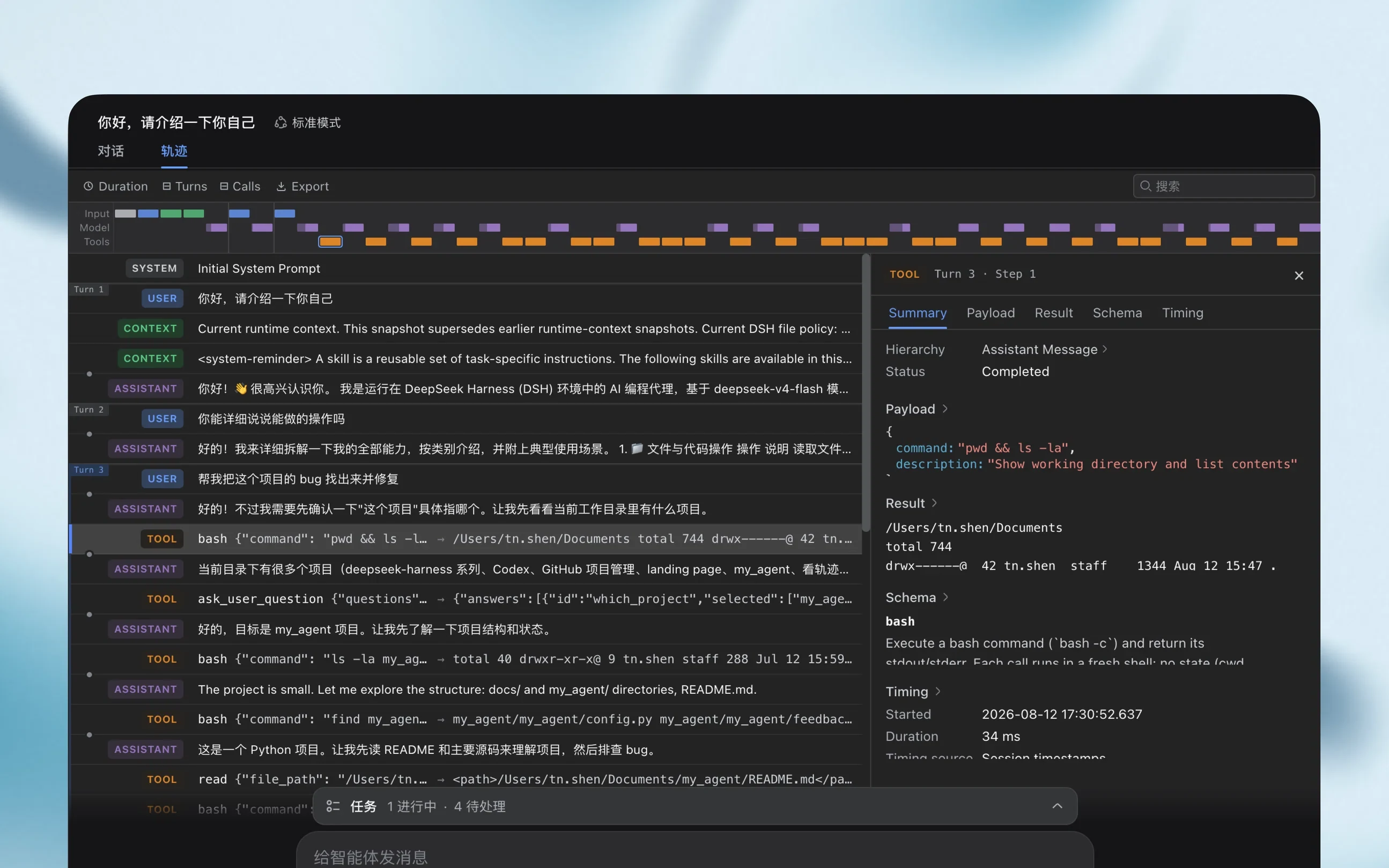
Task: Click the Turn 1 label
Action: 89,290
